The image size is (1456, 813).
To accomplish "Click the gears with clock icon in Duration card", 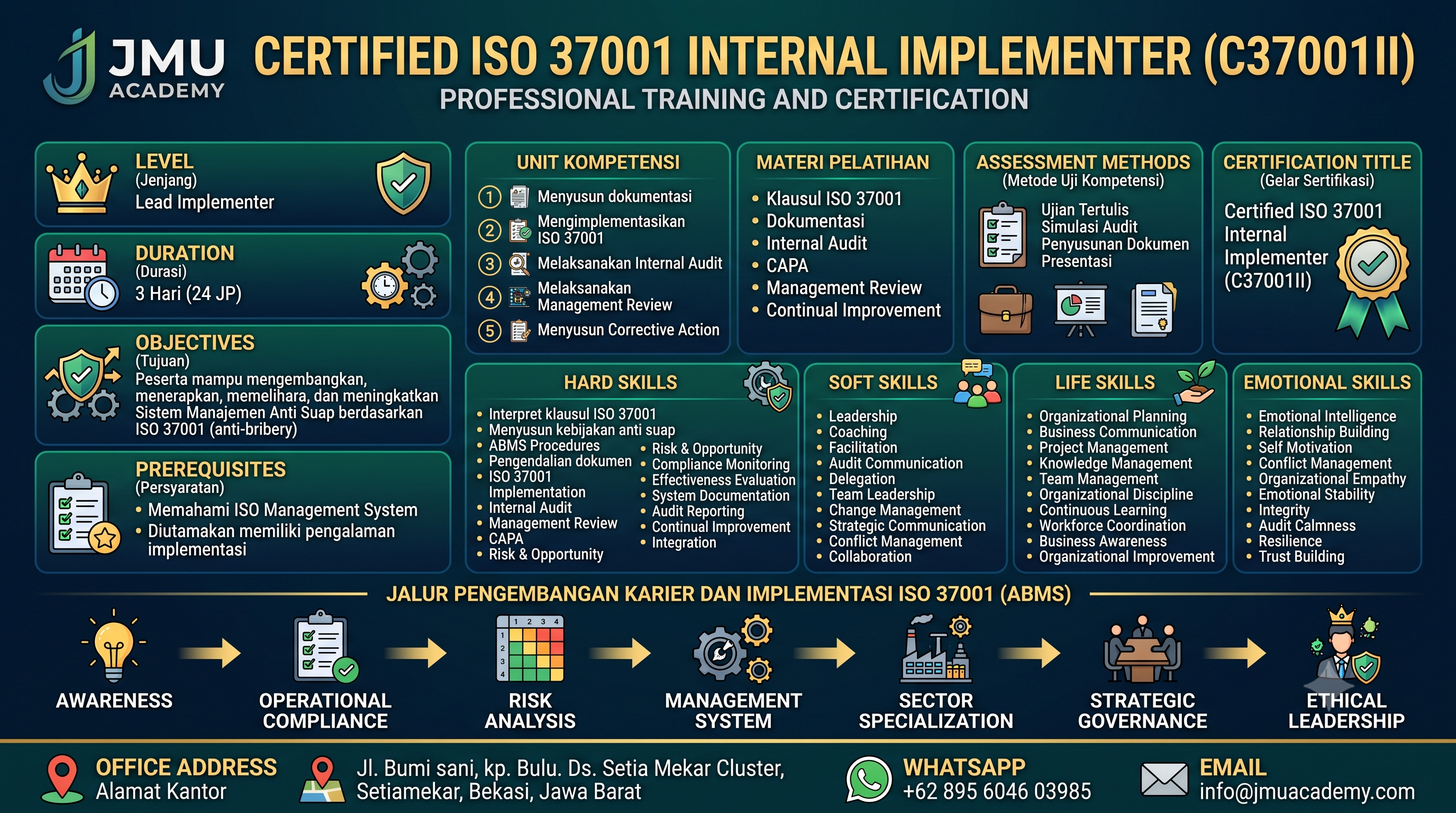I will pos(399,275).
